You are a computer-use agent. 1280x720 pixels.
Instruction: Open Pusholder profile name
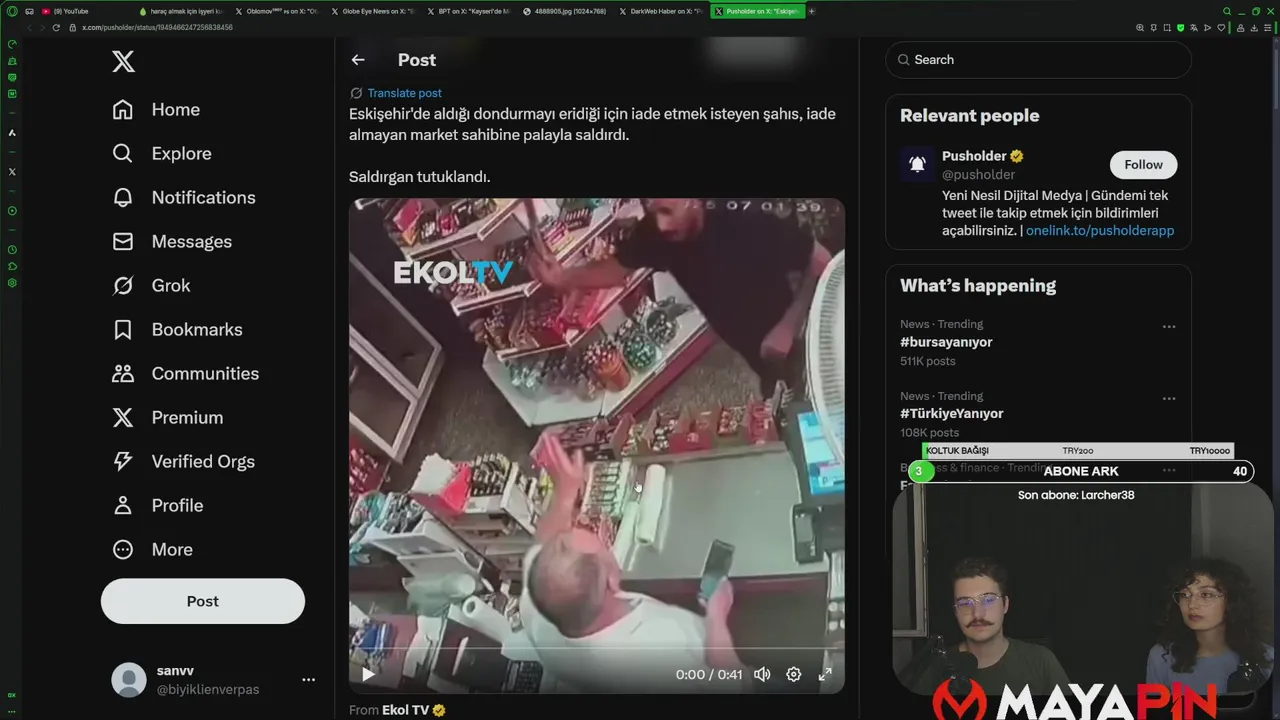(x=974, y=156)
